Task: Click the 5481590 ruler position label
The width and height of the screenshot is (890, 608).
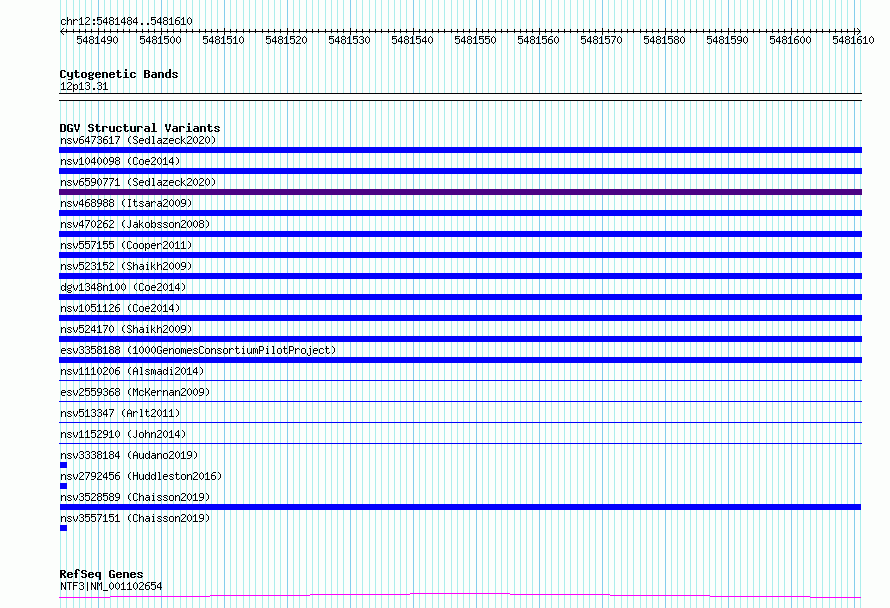Action: click(727, 40)
